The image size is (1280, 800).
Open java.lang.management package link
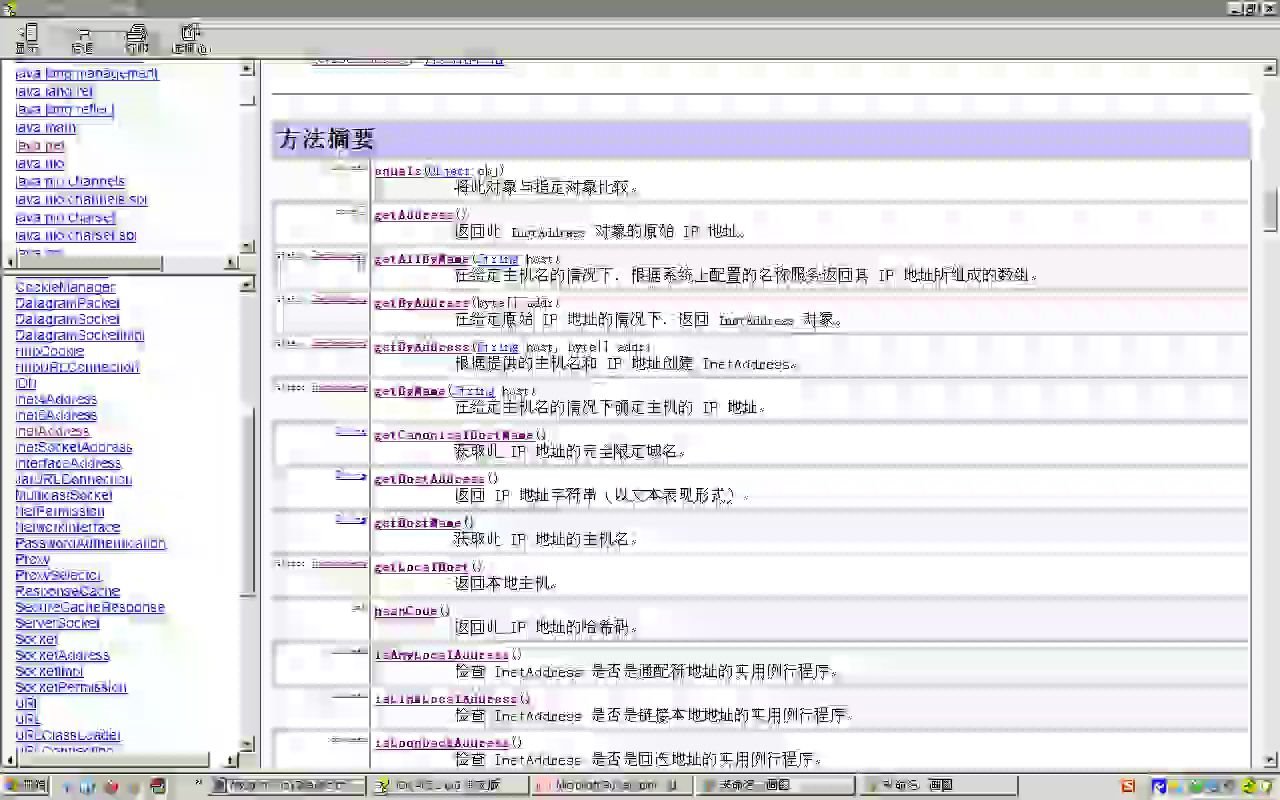(x=87, y=73)
